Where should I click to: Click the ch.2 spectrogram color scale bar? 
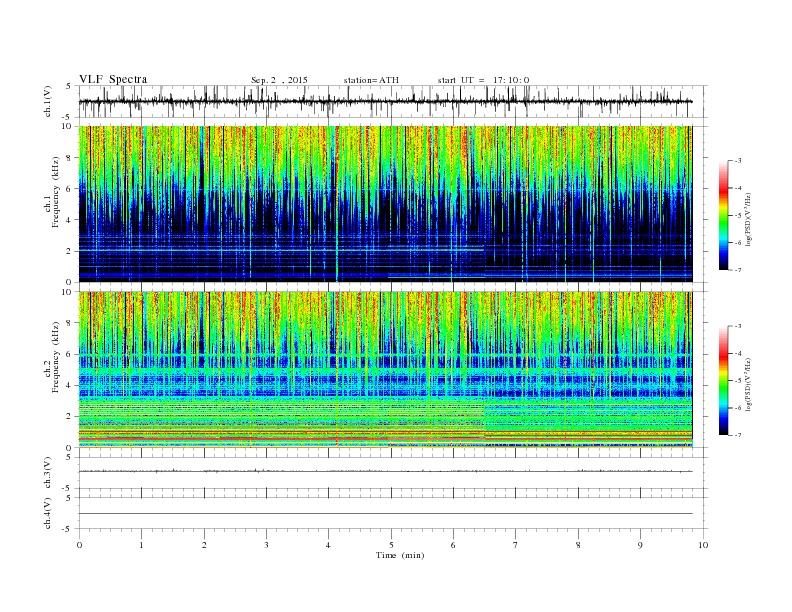click(x=723, y=381)
